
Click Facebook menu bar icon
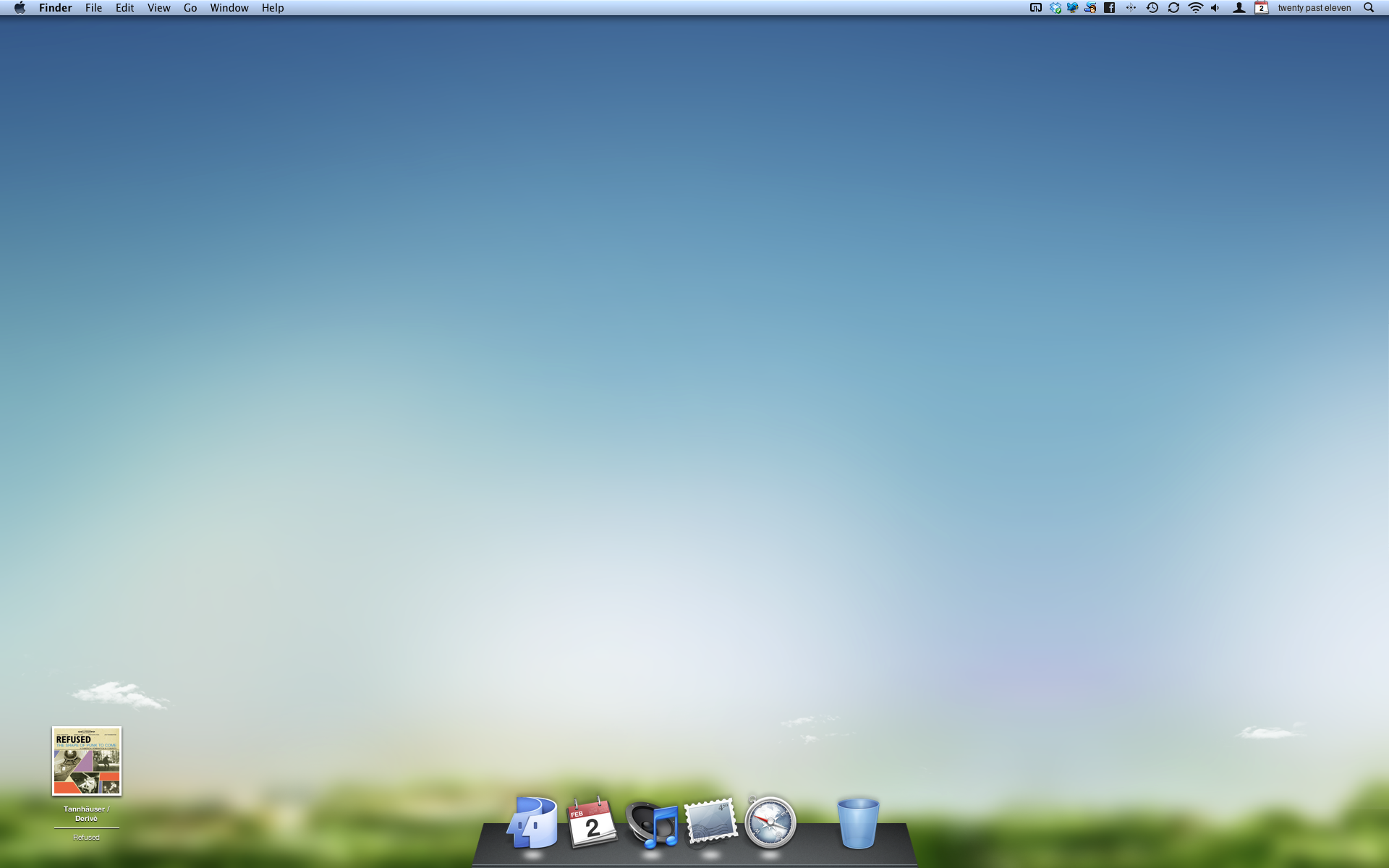pyautogui.click(x=1109, y=8)
